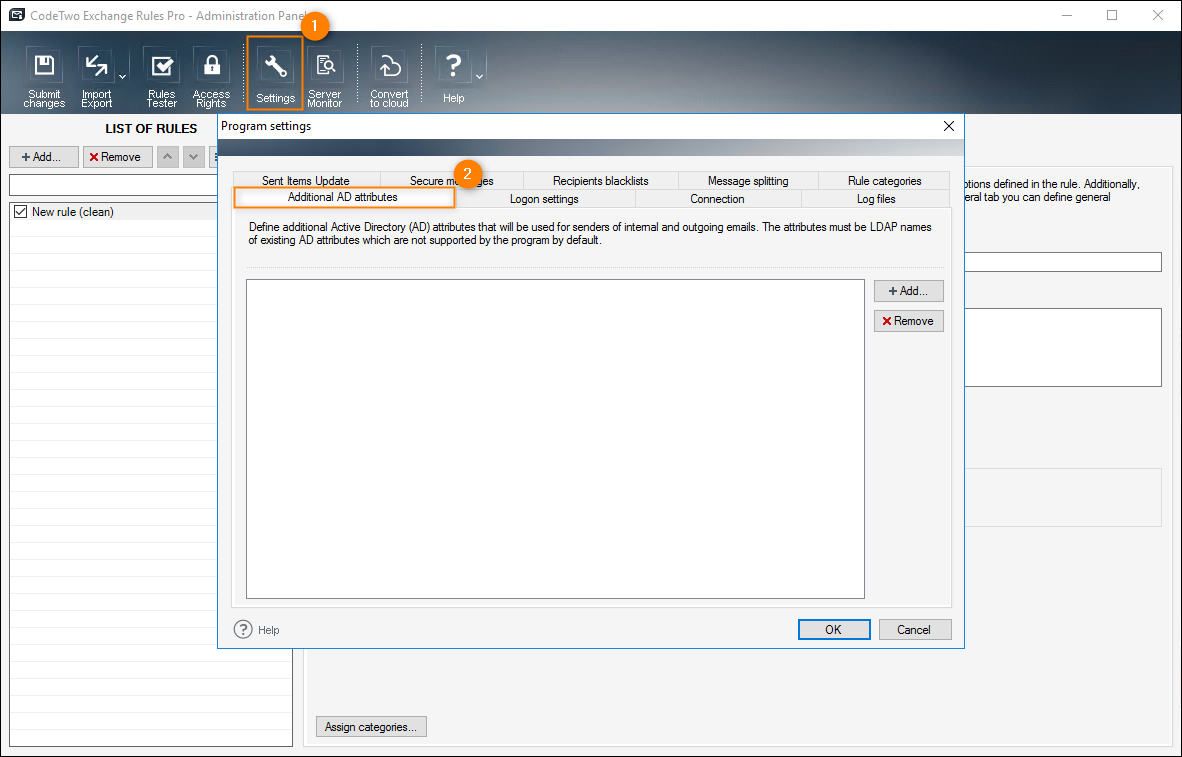Confirm Program settings with OK
Image resolution: width=1182 pixels, height=757 pixels.
834,630
